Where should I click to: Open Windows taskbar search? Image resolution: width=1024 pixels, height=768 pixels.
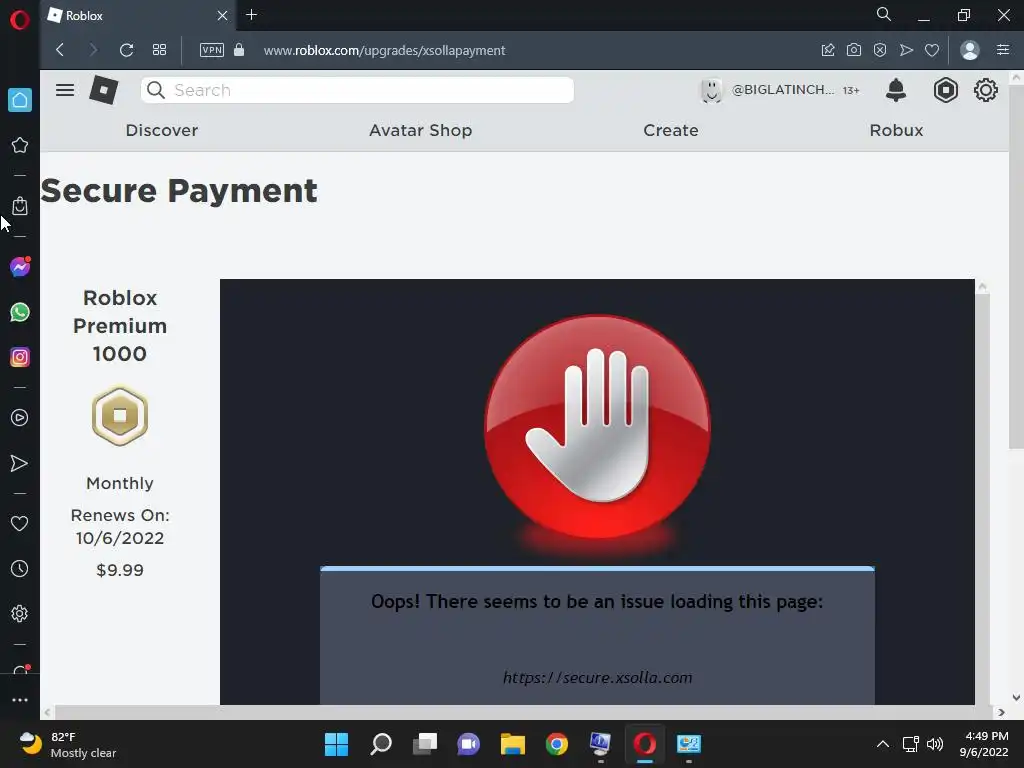tap(381, 744)
